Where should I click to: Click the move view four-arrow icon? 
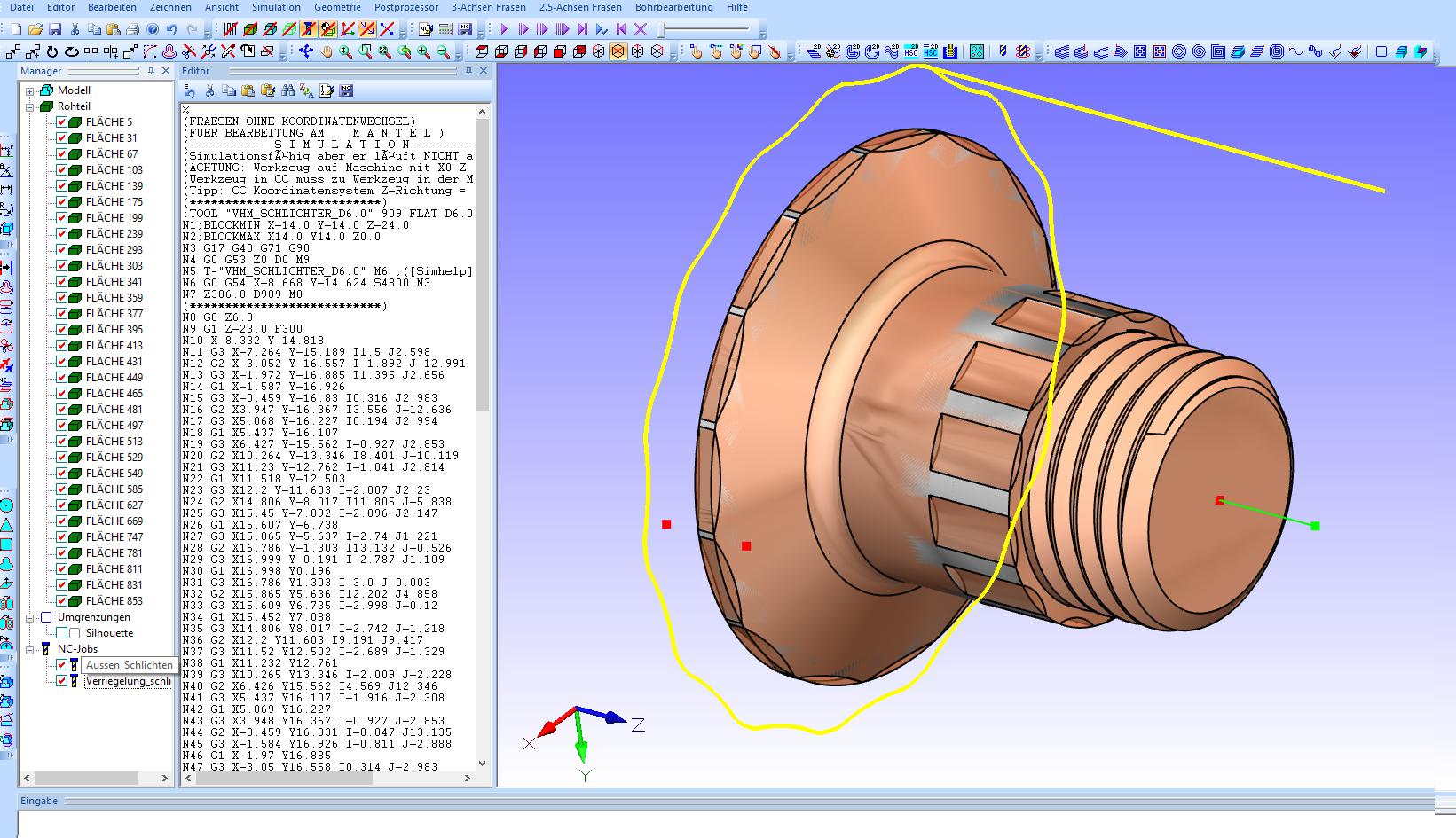click(306, 51)
